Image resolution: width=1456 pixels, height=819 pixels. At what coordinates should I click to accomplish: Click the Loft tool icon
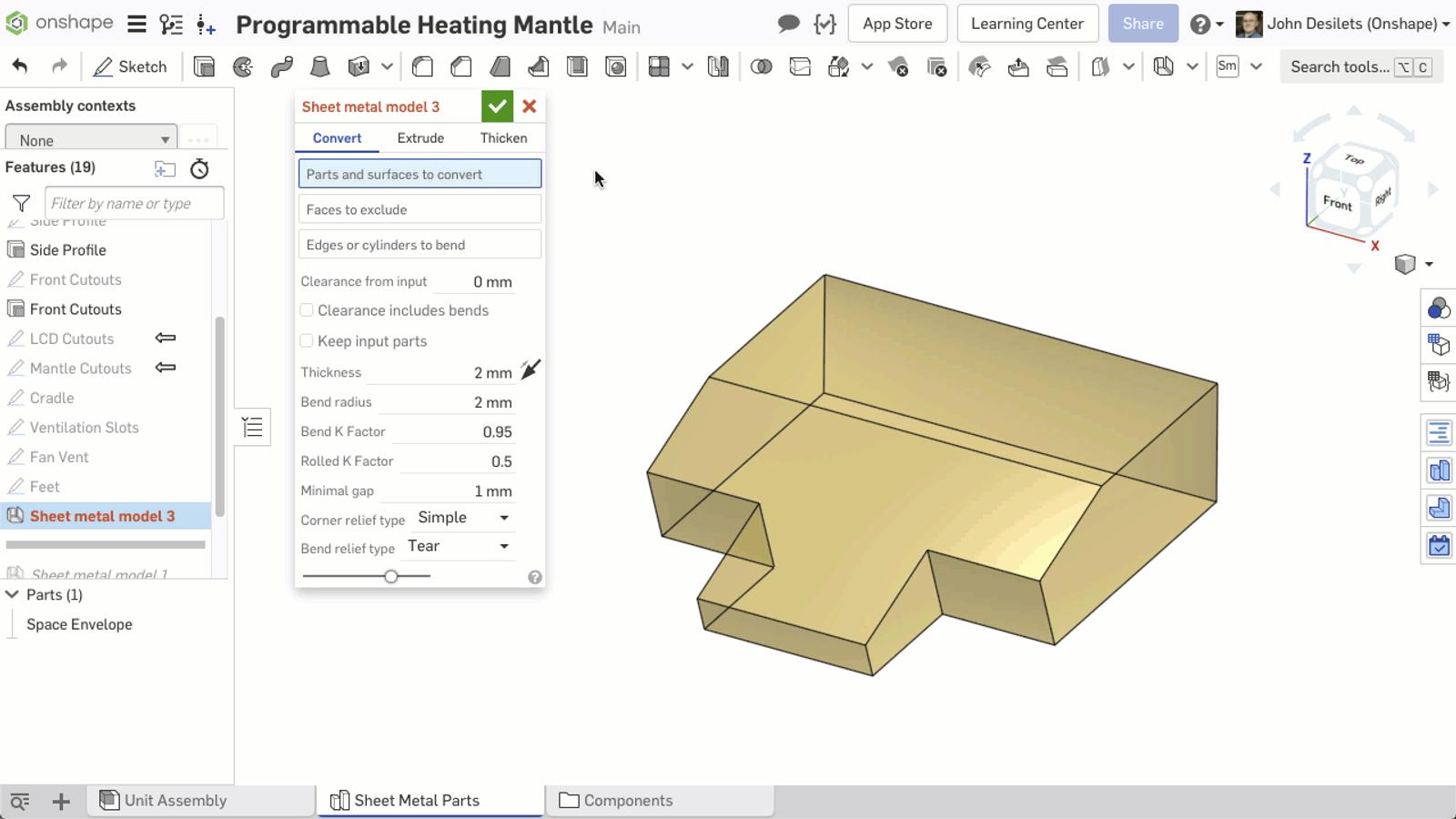pyautogui.click(x=320, y=66)
